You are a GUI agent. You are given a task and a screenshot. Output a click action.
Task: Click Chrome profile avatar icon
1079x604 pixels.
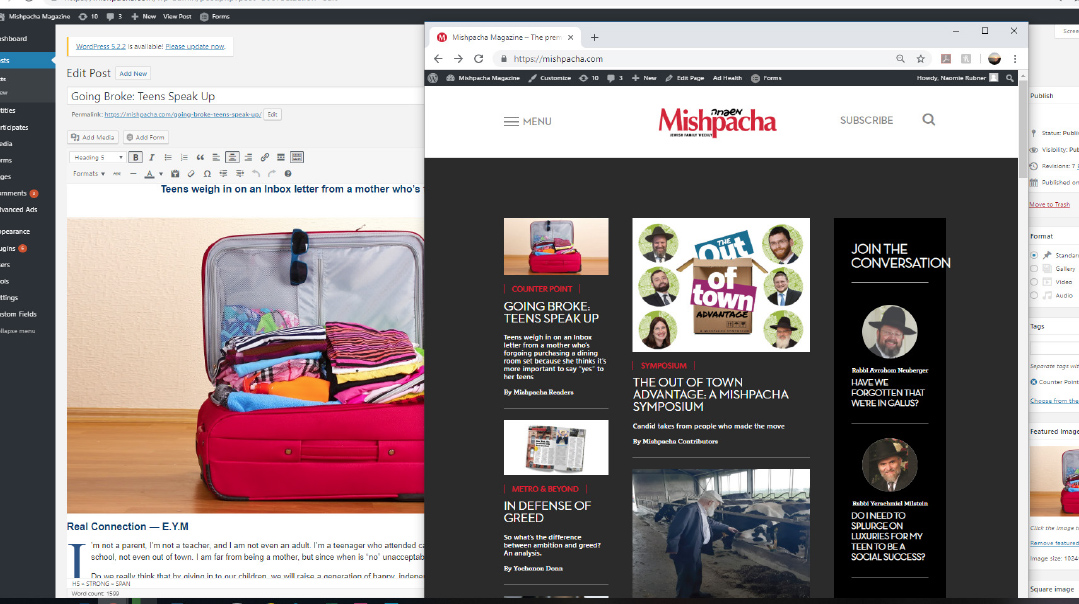pyautogui.click(x=994, y=59)
